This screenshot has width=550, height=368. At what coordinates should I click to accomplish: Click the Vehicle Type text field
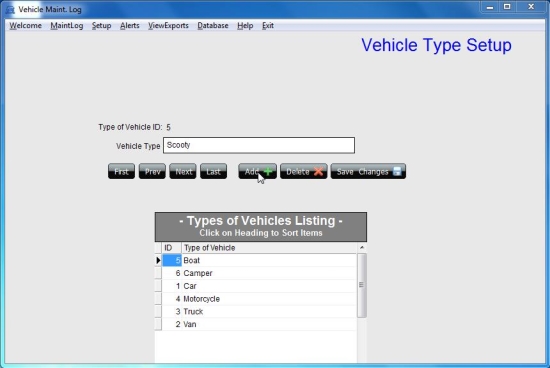click(259, 145)
